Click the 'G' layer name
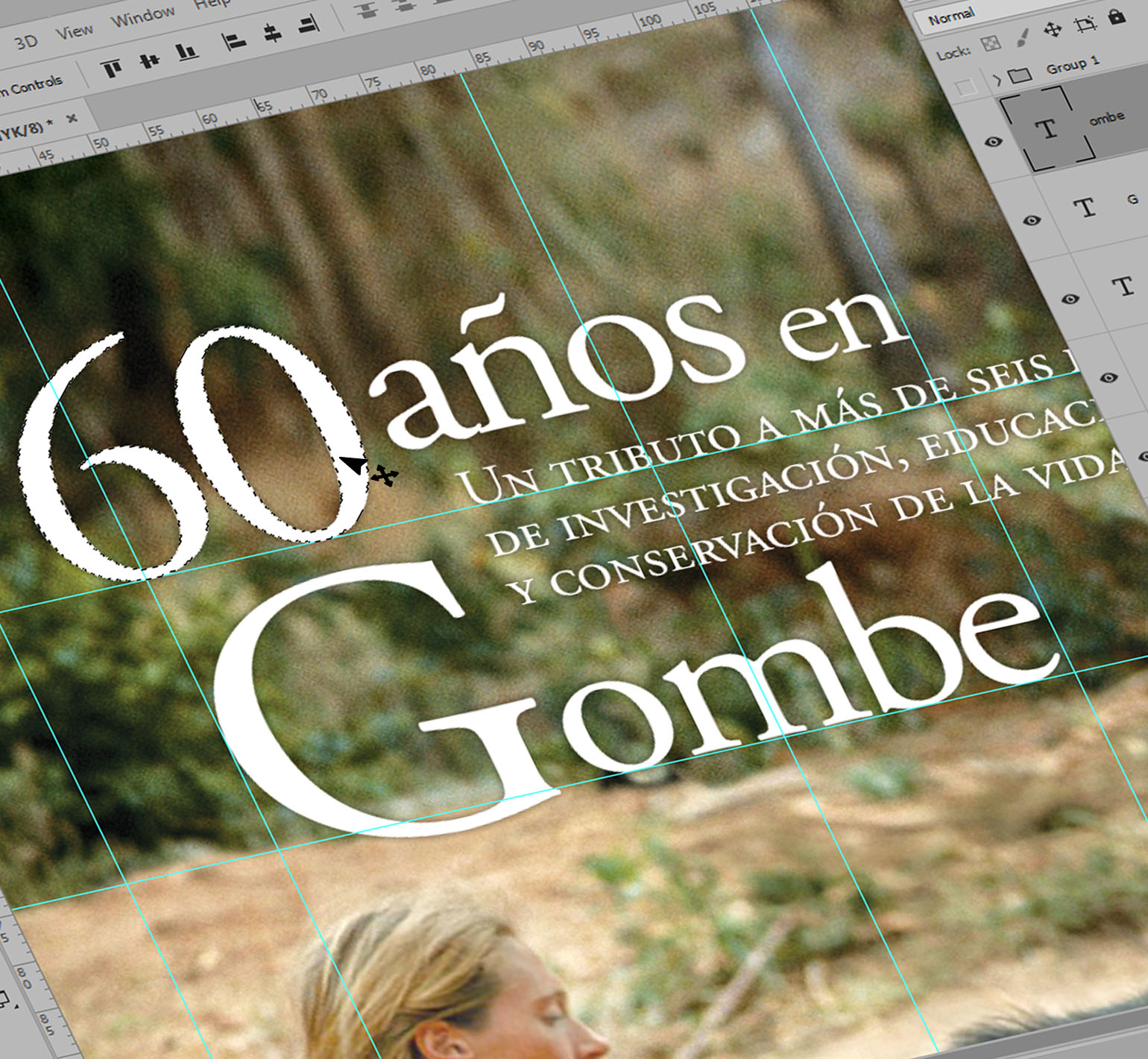 (x=1132, y=199)
